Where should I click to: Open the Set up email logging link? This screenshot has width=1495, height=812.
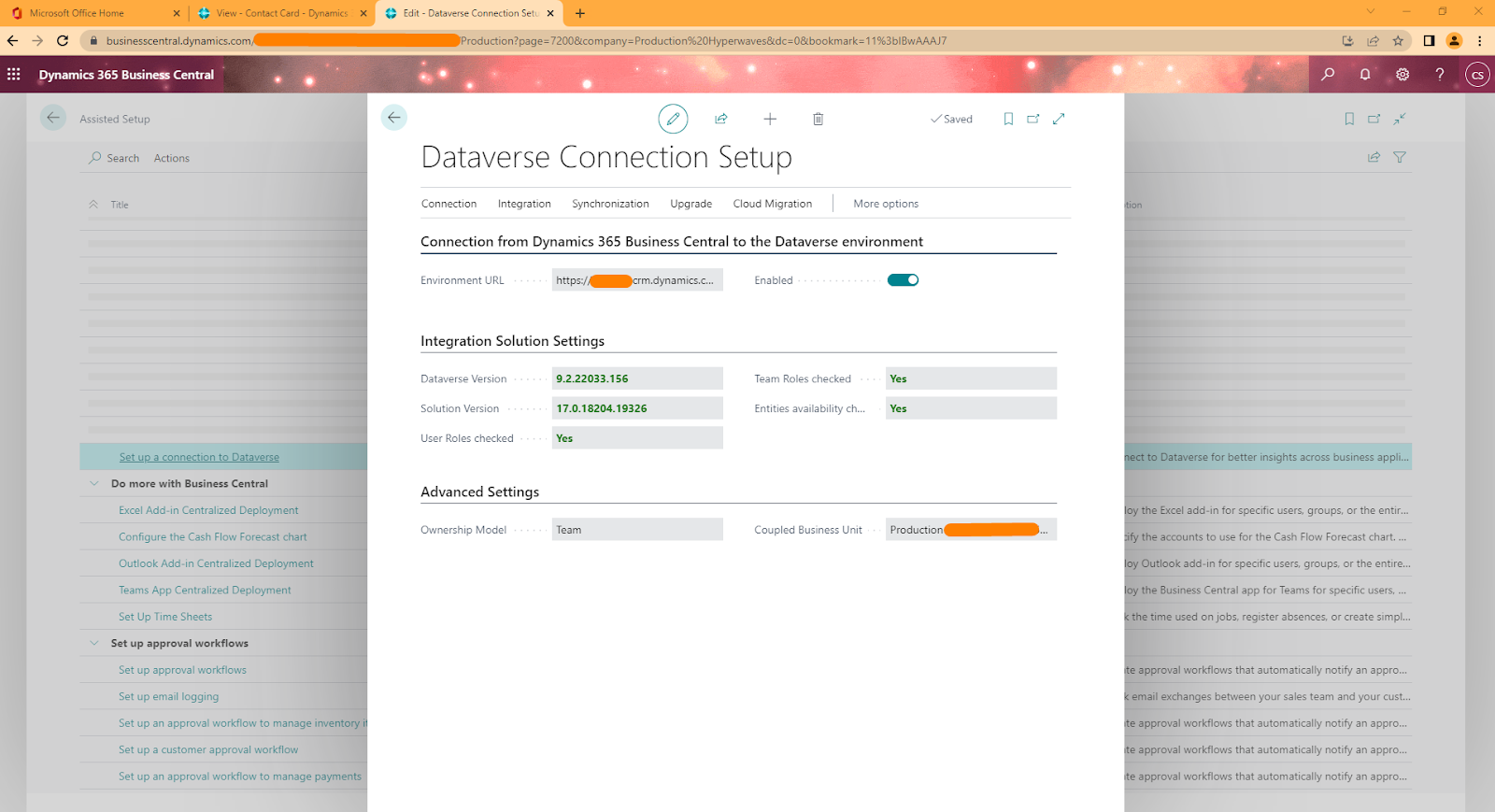[x=168, y=696]
